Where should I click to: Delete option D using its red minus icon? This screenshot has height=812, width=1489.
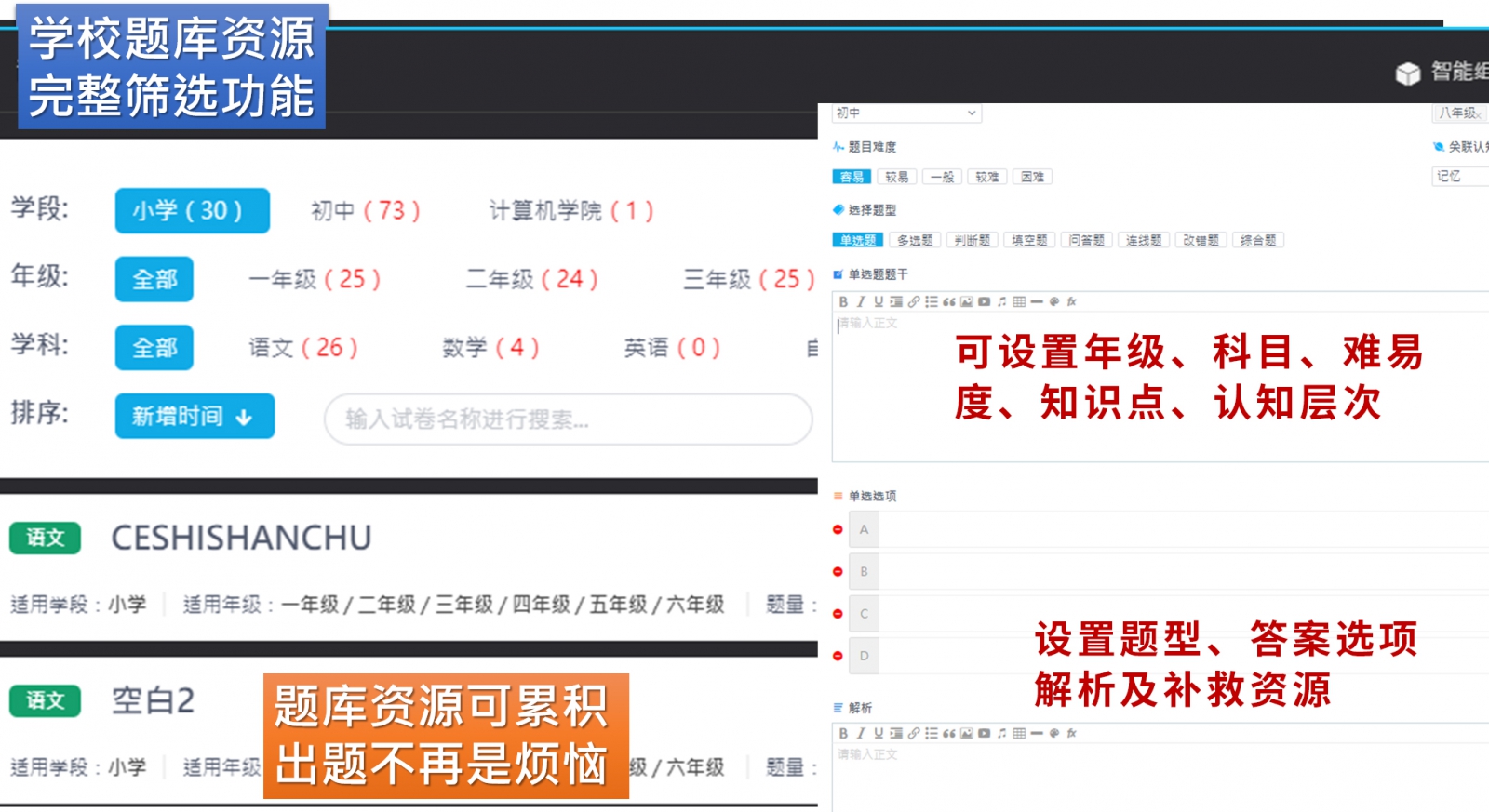pyautogui.click(x=838, y=656)
